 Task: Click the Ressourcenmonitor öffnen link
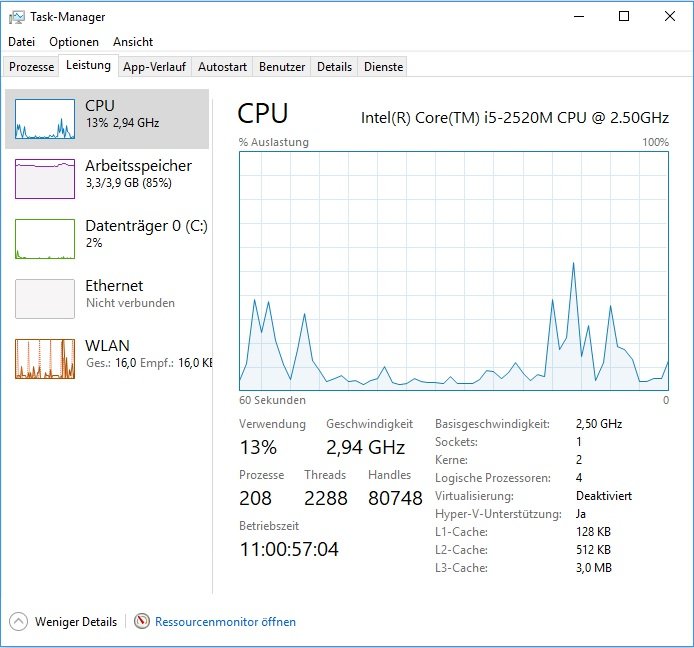(x=225, y=622)
